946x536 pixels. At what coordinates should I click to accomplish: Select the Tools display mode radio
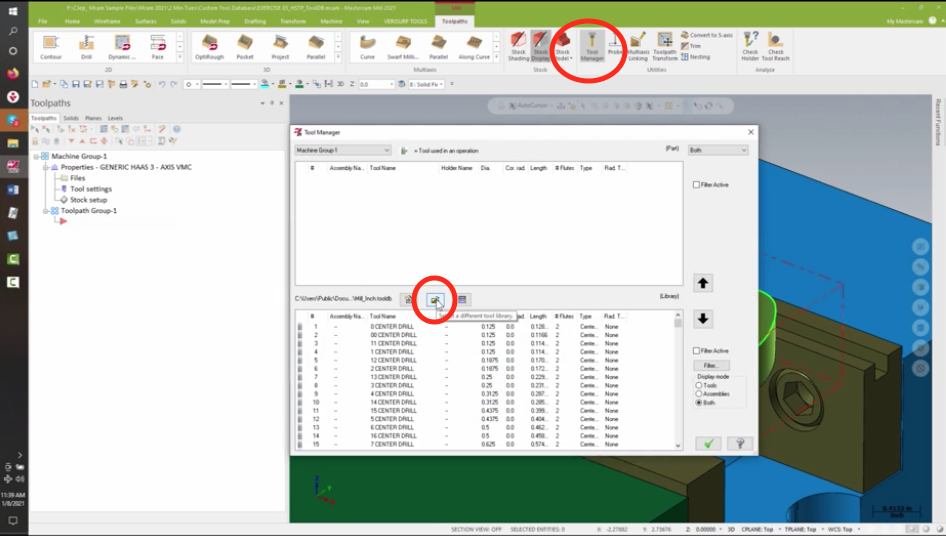click(699, 385)
